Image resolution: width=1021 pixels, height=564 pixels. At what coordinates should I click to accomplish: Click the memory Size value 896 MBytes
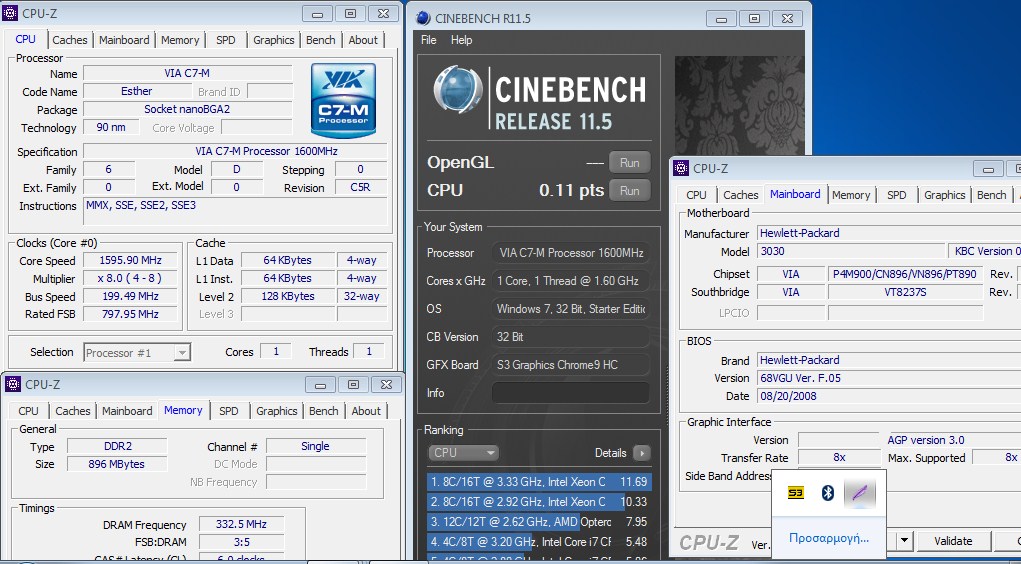tap(118, 464)
